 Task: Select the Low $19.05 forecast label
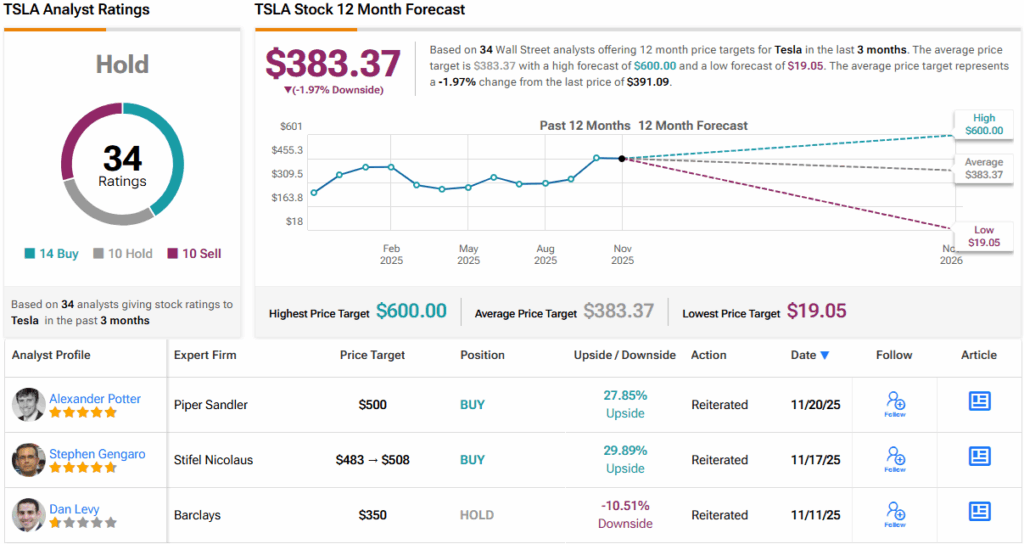(x=983, y=236)
